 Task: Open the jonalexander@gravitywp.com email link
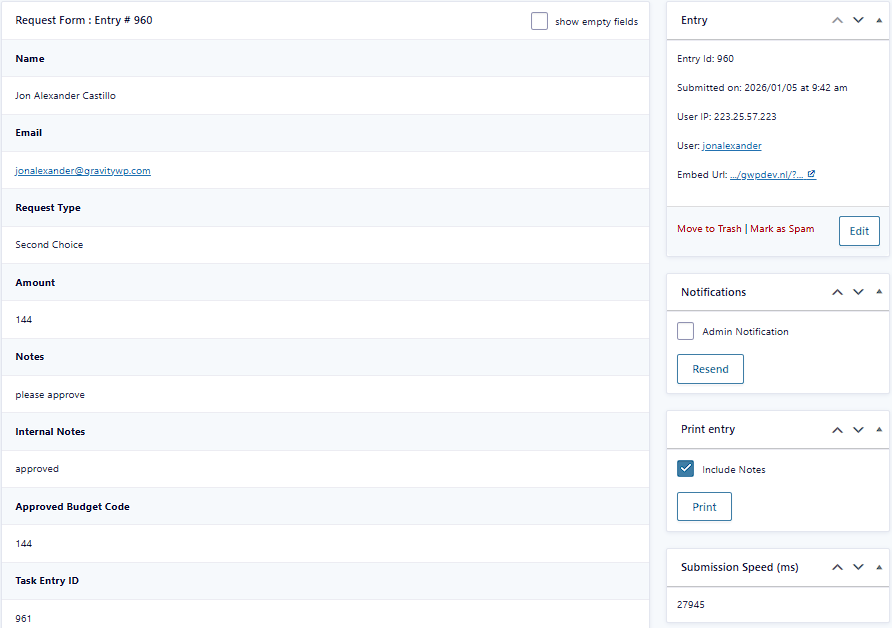(81, 170)
